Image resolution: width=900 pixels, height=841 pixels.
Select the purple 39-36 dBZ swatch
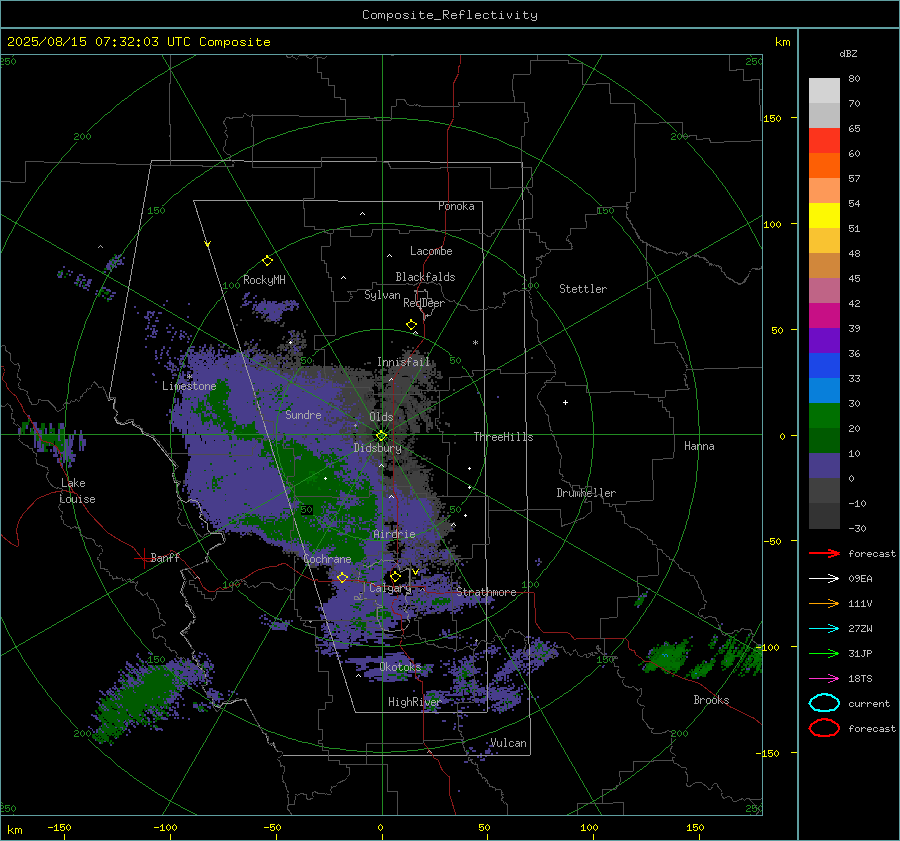(824, 340)
